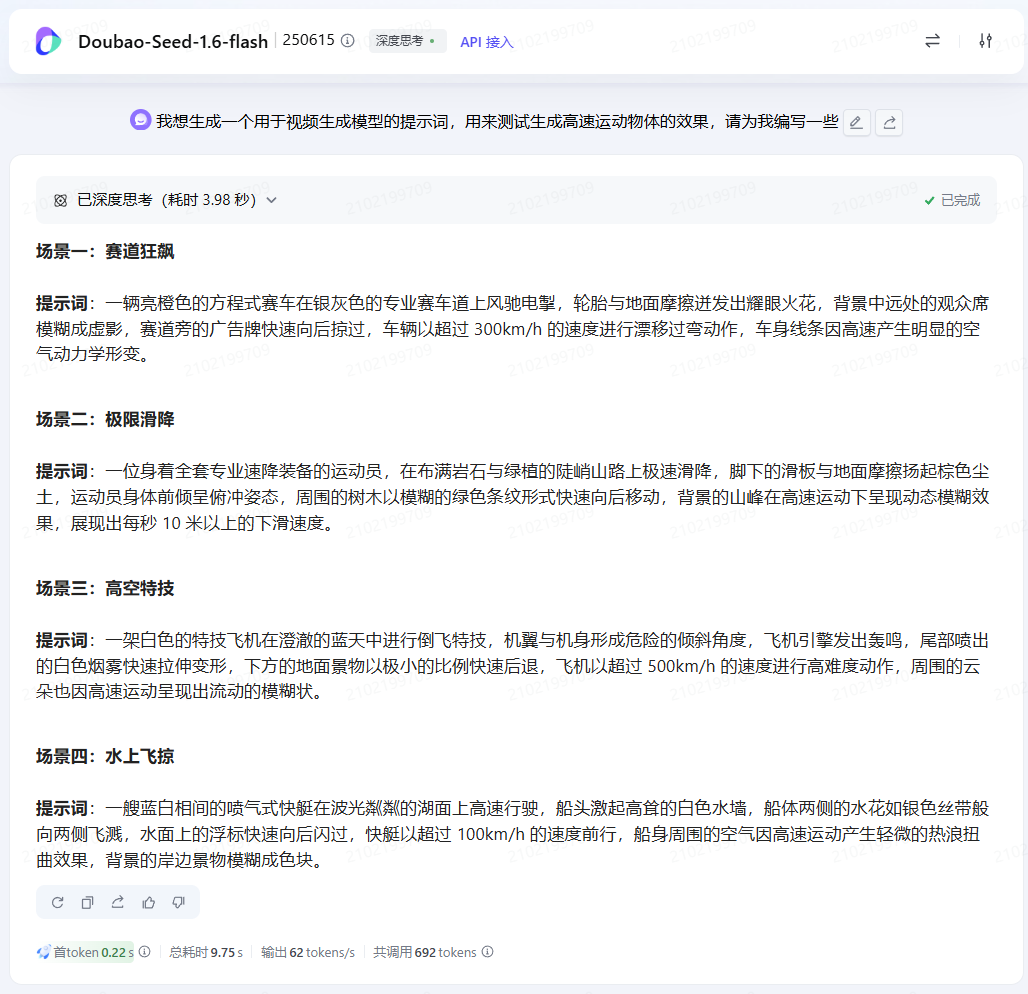Open info icon next to 首token latency
1028x994 pixels.
(145, 951)
